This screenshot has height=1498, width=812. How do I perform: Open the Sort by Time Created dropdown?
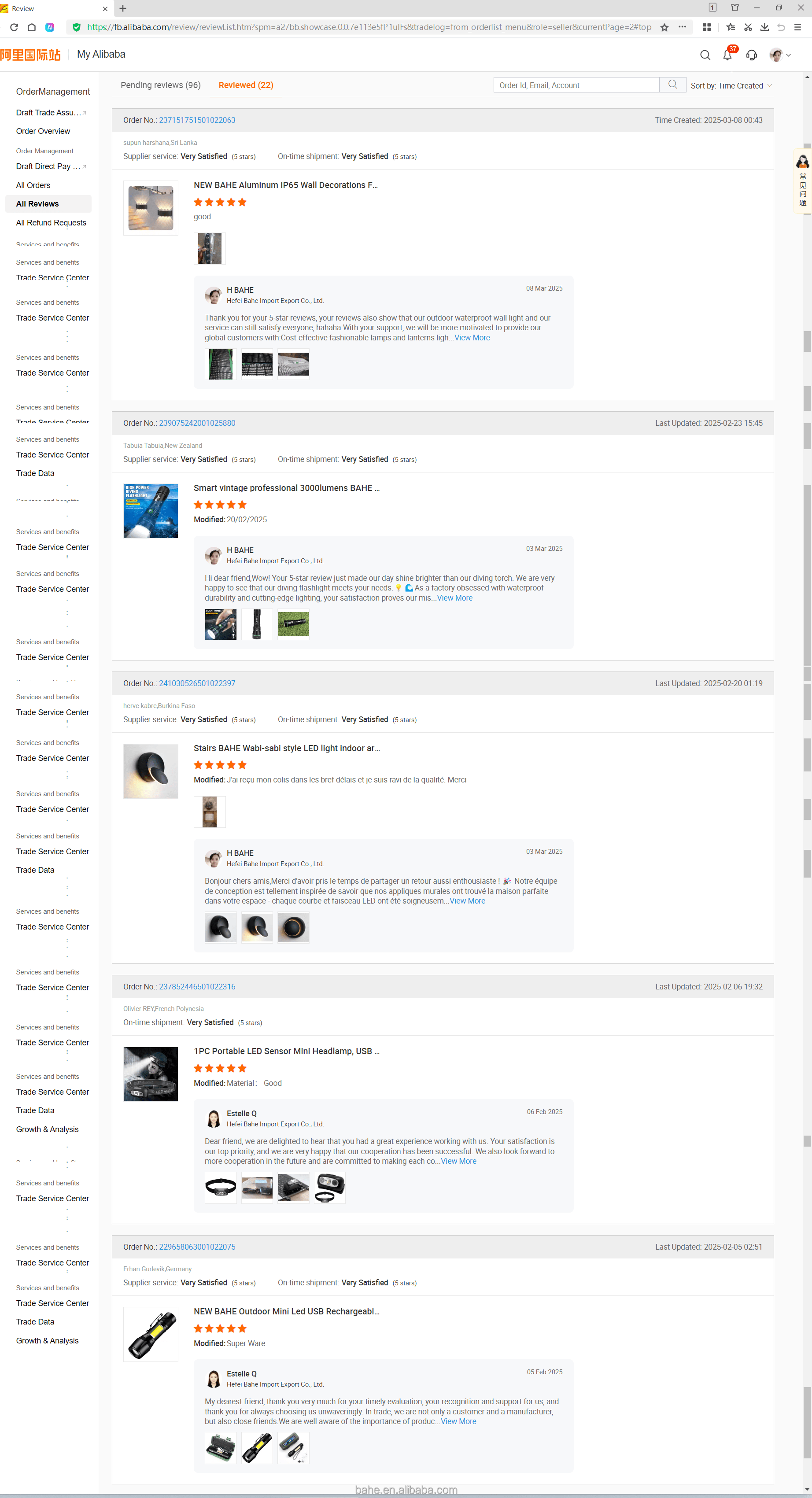click(x=731, y=85)
